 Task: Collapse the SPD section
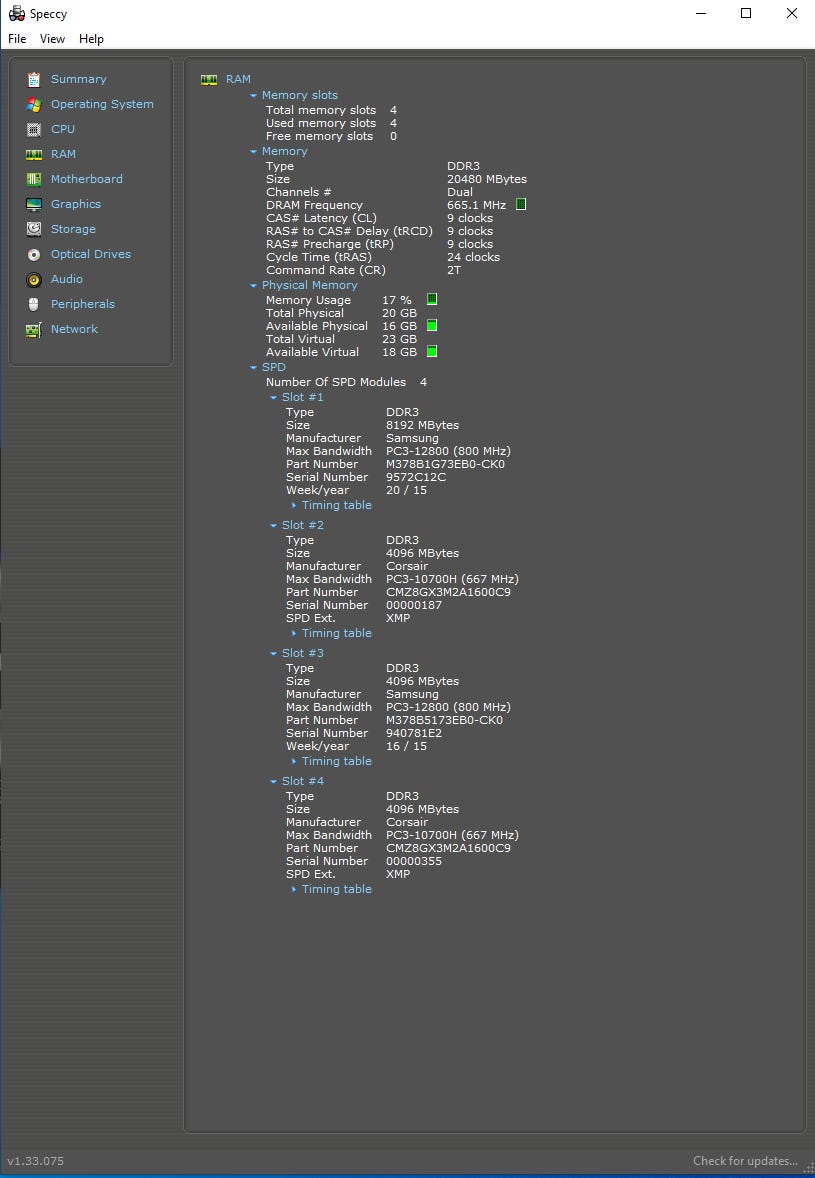pyautogui.click(x=254, y=367)
